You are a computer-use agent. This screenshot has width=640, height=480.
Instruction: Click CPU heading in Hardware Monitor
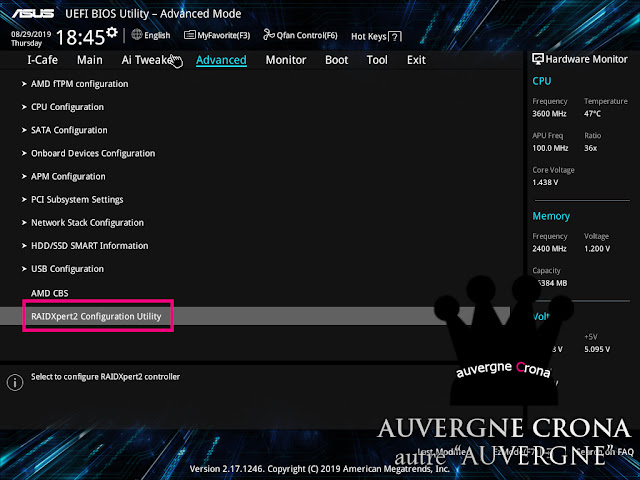[x=542, y=81]
